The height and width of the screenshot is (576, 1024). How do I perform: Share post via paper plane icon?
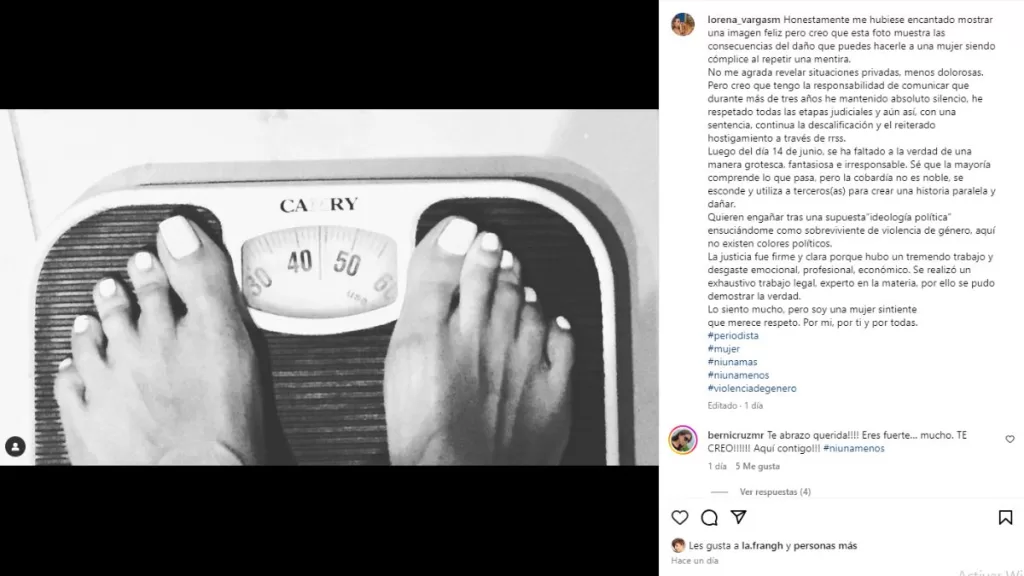click(739, 517)
